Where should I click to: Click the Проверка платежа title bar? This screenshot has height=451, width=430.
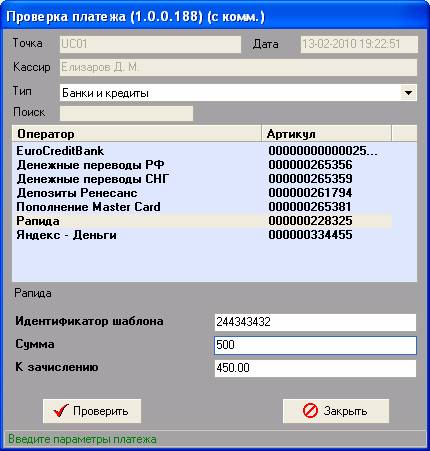(215, 16)
